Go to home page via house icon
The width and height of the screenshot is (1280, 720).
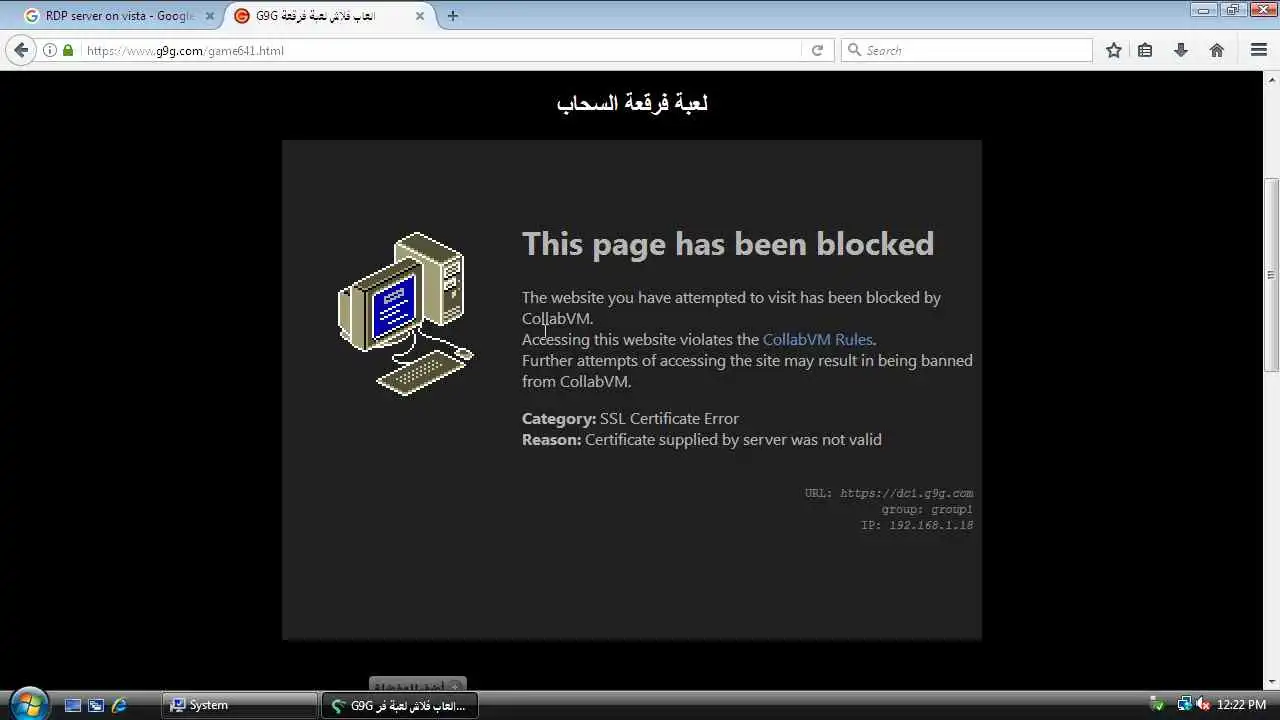[1217, 50]
